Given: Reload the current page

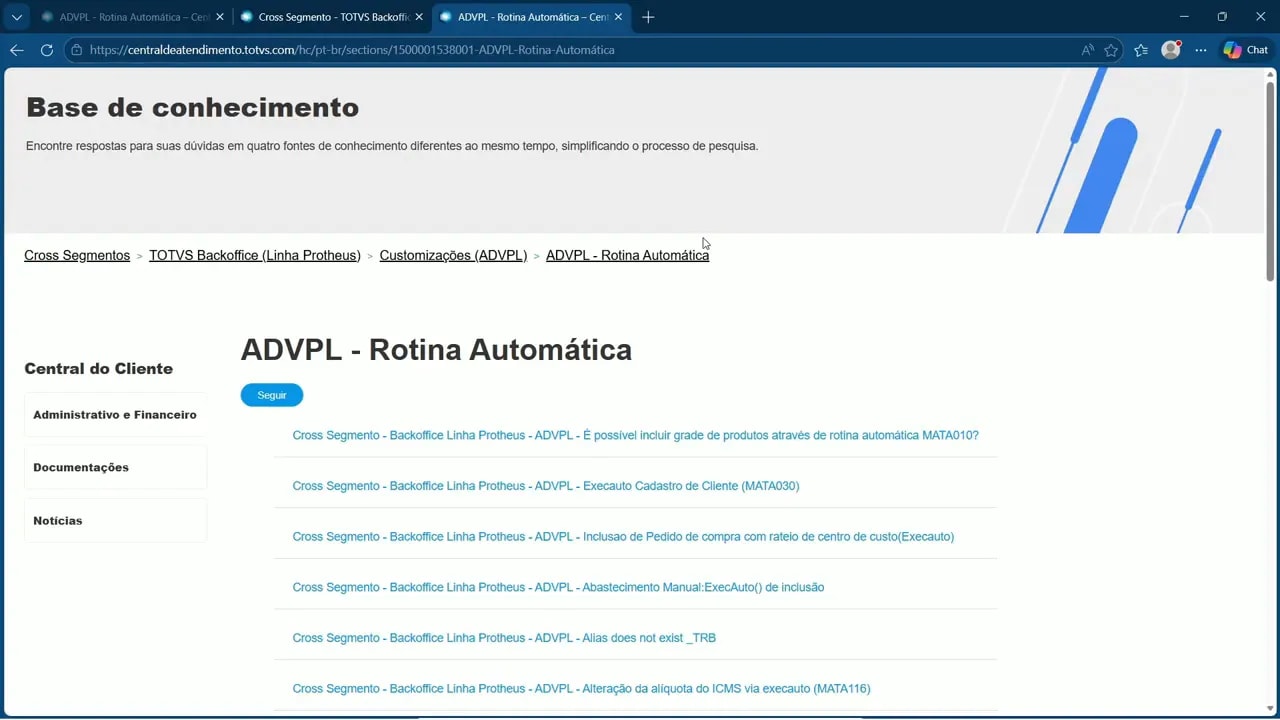Looking at the screenshot, I should point(46,49).
